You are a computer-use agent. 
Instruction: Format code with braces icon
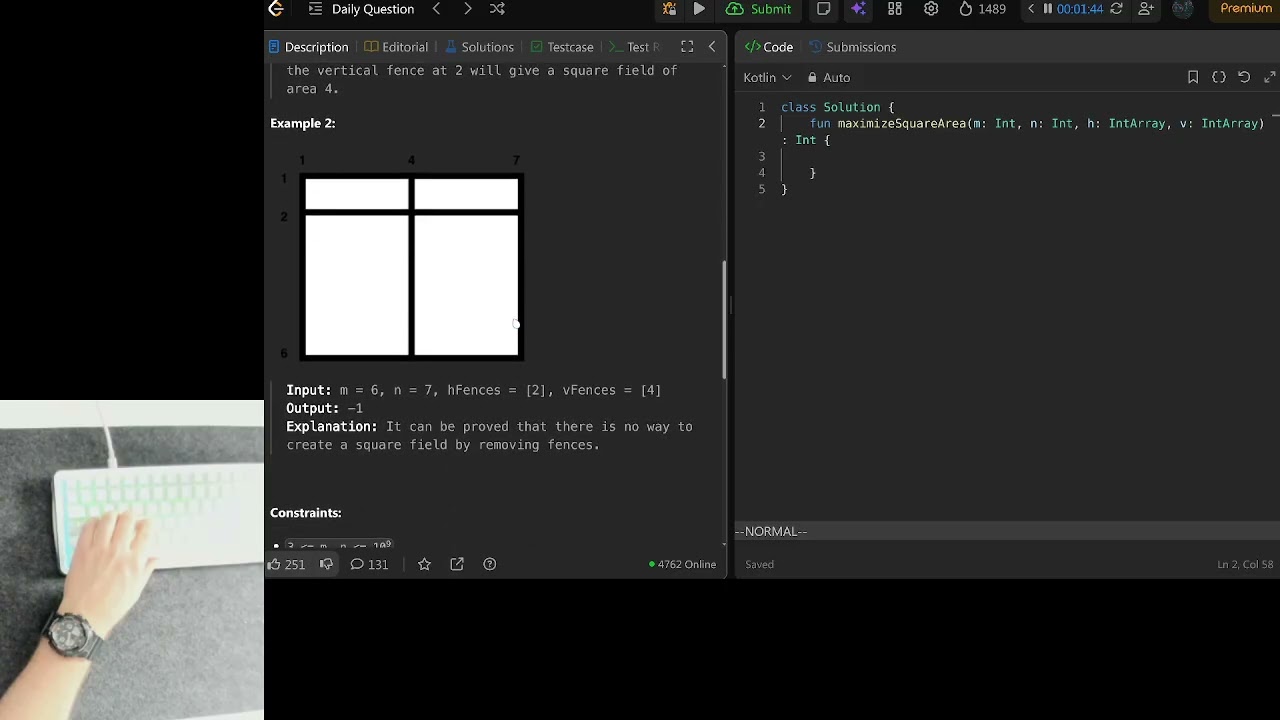pyautogui.click(x=1219, y=77)
